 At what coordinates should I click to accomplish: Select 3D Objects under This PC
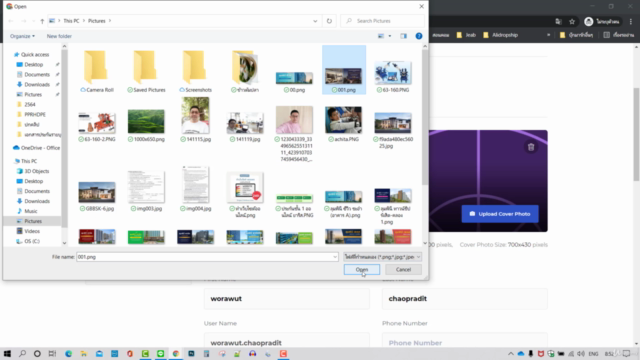[x=36, y=171]
